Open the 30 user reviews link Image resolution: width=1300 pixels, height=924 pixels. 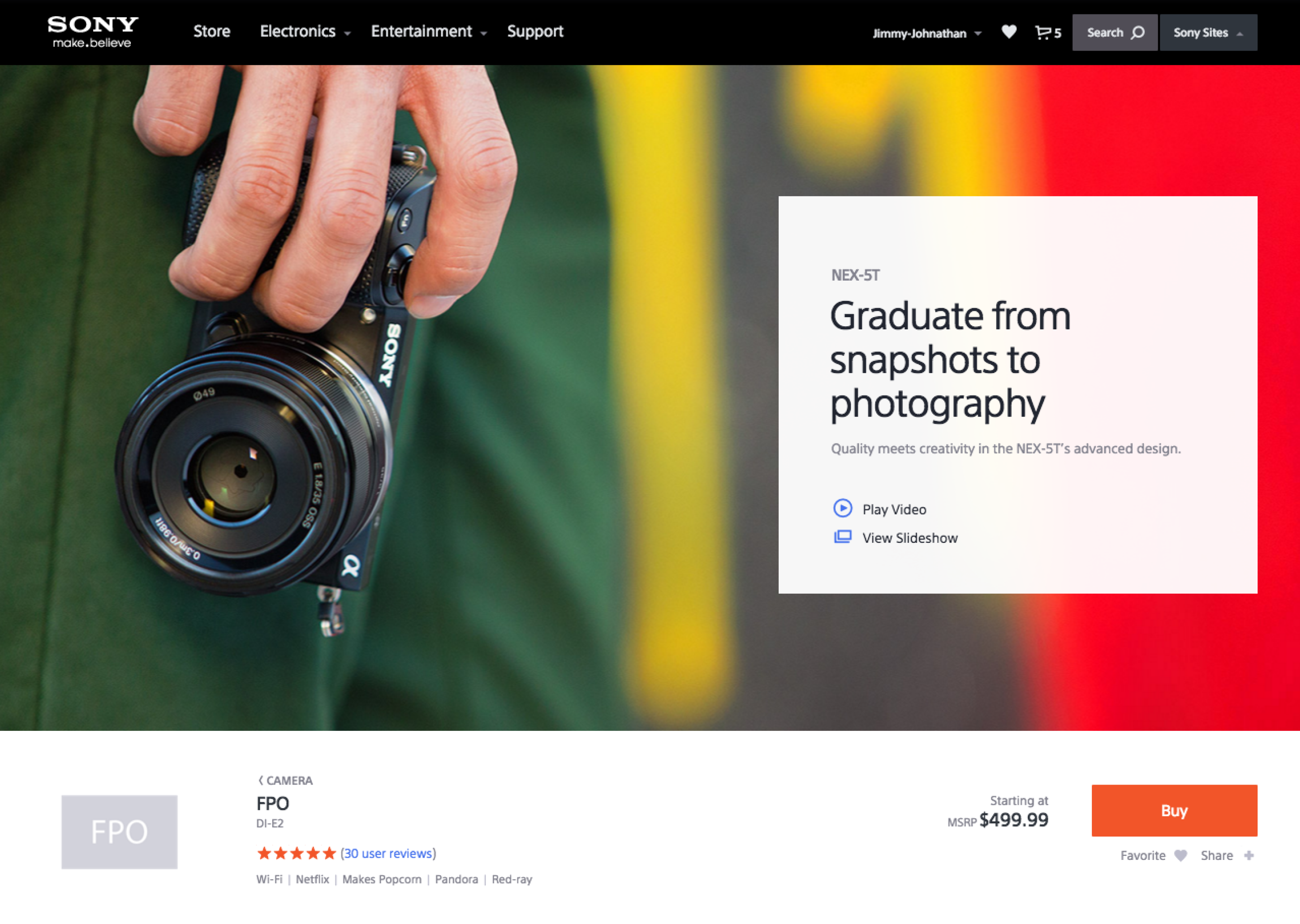pyautogui.click(x=388, y=853)
